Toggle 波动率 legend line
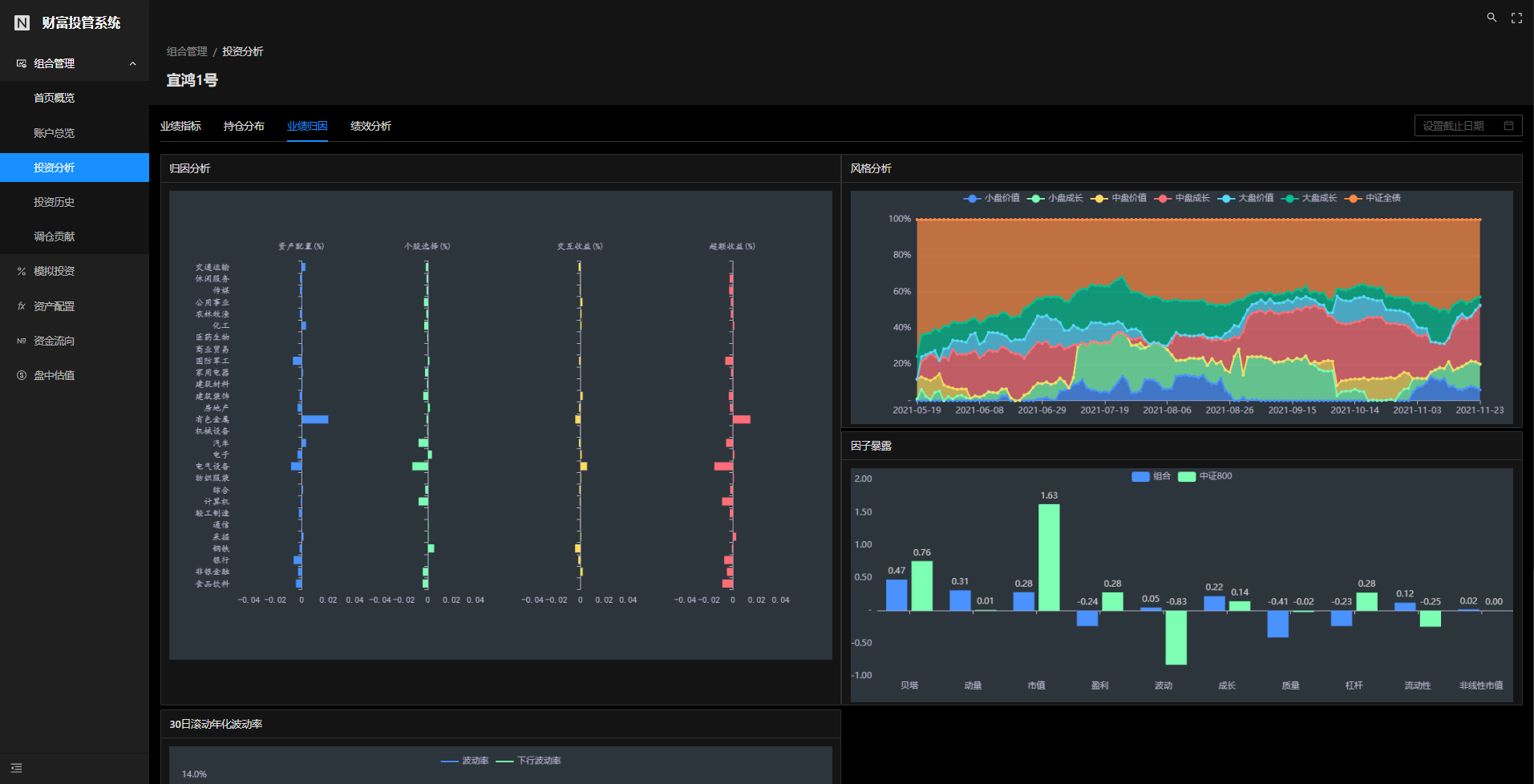The height and width of the screenshot is (784, 1534). [x=465, y=761]
